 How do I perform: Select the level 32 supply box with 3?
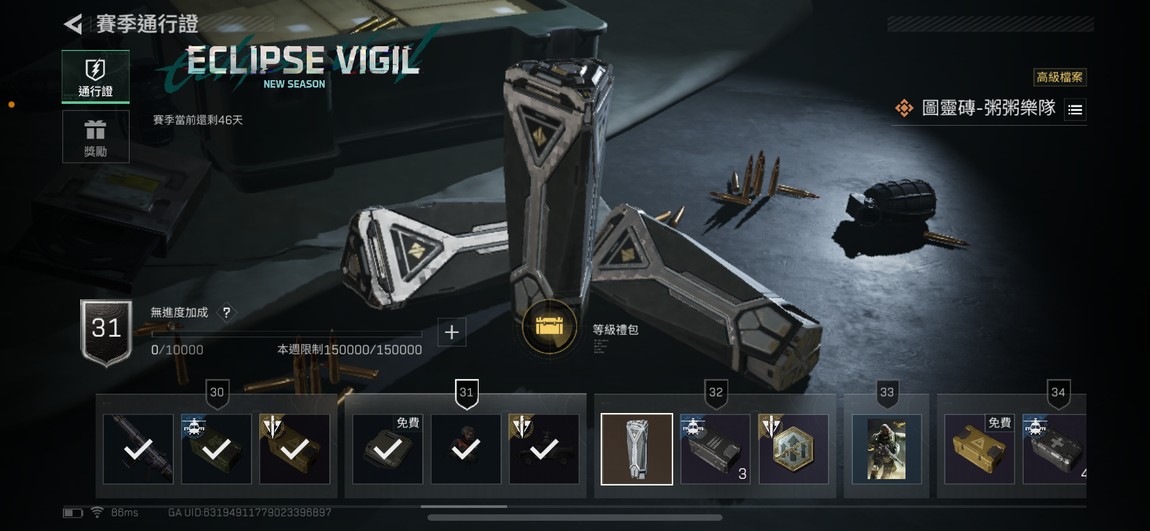point(715,449)
